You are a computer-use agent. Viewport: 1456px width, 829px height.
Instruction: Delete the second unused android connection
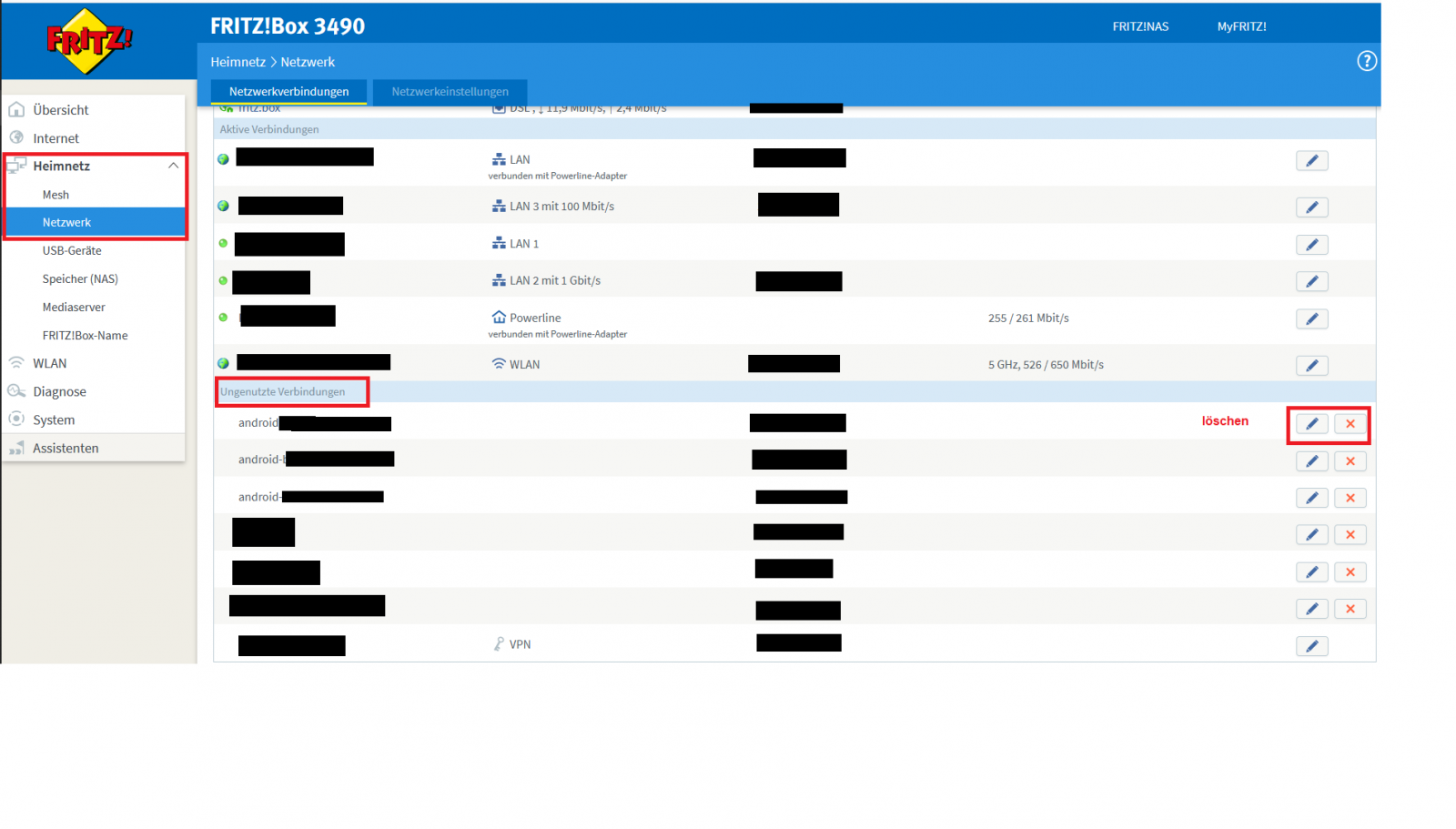(1350, 461)
